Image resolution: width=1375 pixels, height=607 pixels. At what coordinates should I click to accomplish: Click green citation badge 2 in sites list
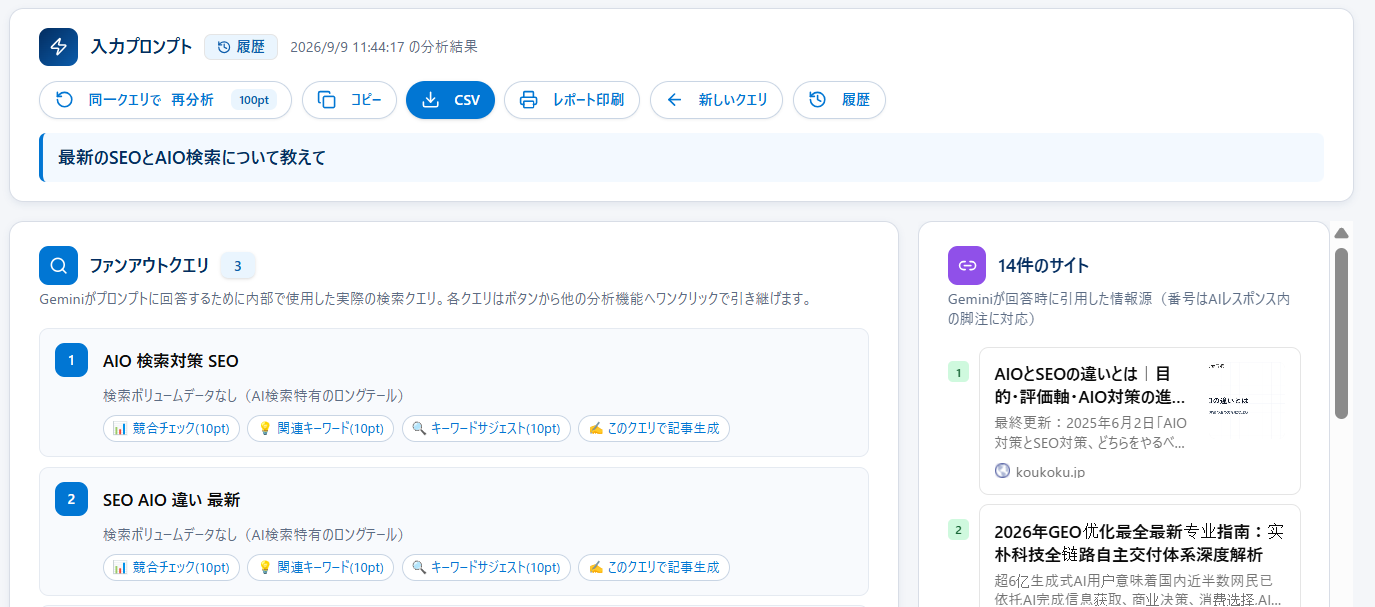[958, 530]
